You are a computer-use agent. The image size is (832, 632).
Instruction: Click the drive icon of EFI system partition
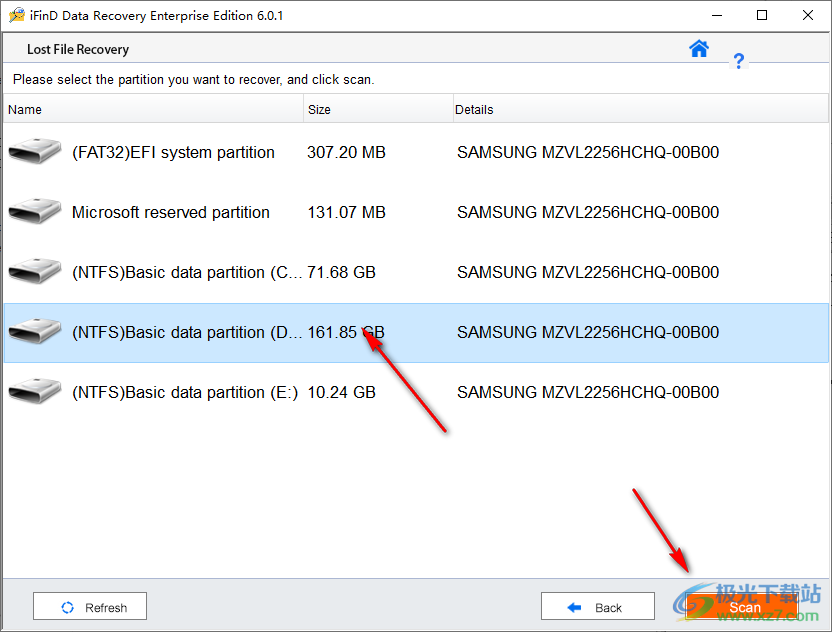pos(34,151)
